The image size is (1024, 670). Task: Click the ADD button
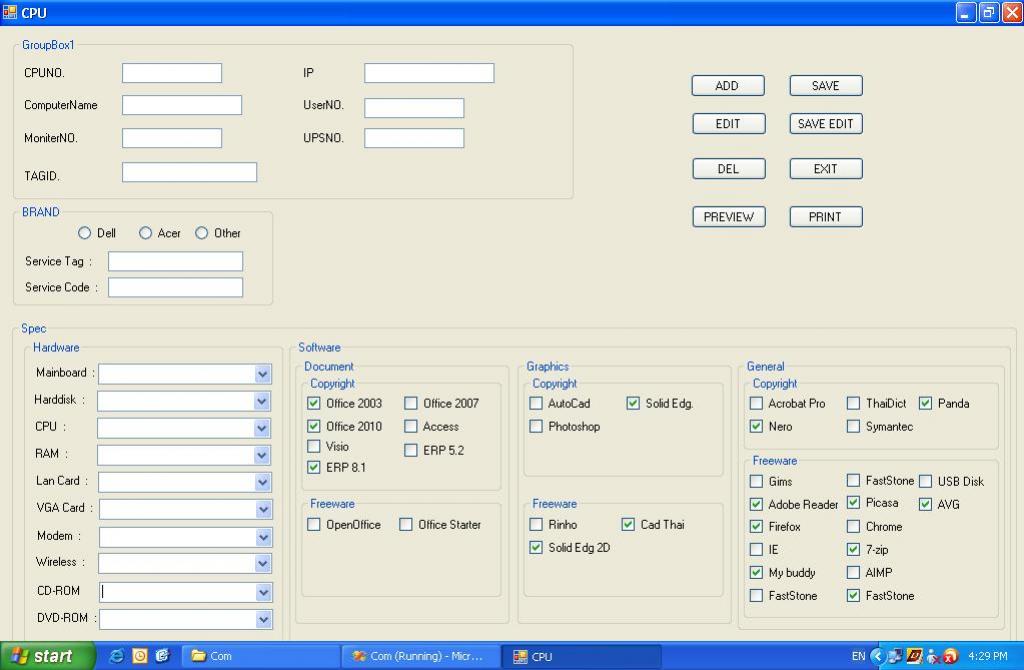point(728,86)
